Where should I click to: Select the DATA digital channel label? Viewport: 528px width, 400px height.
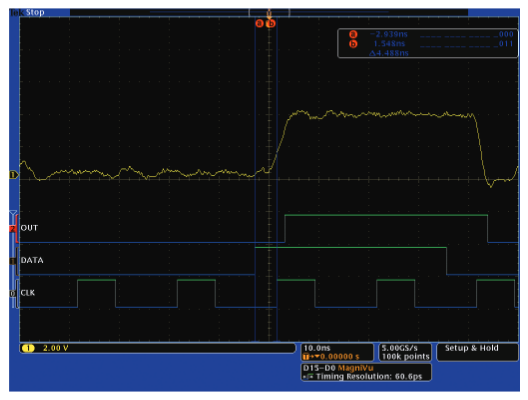click(32, 260)
